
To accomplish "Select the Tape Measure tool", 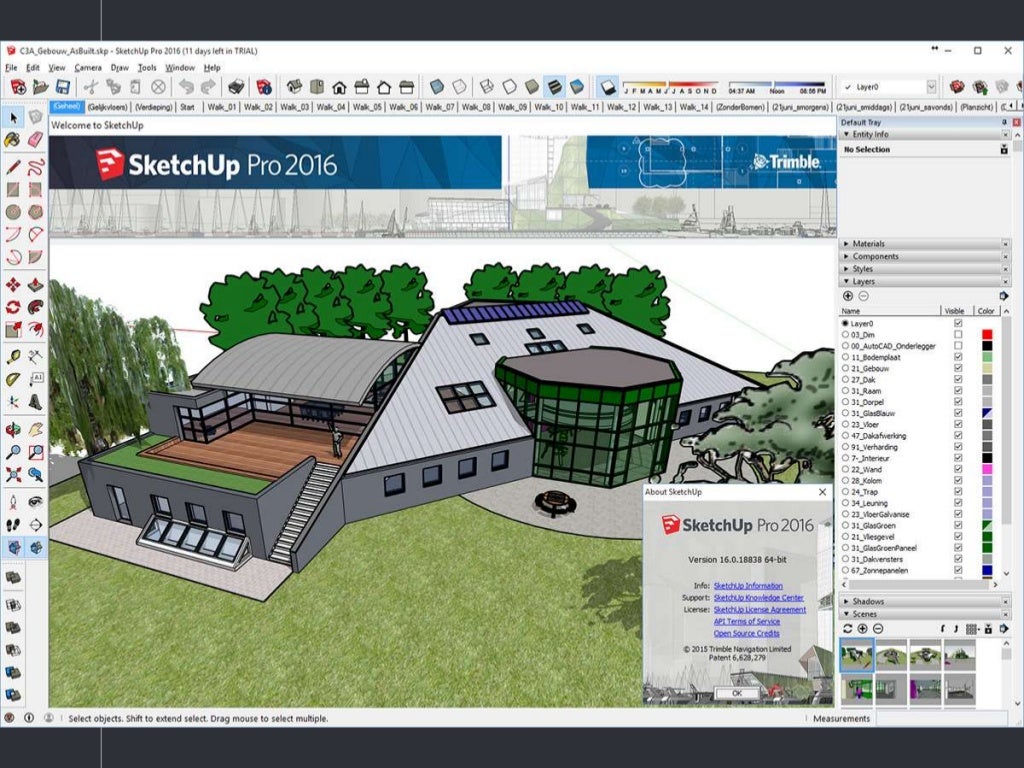I will (x=13, y=357).
